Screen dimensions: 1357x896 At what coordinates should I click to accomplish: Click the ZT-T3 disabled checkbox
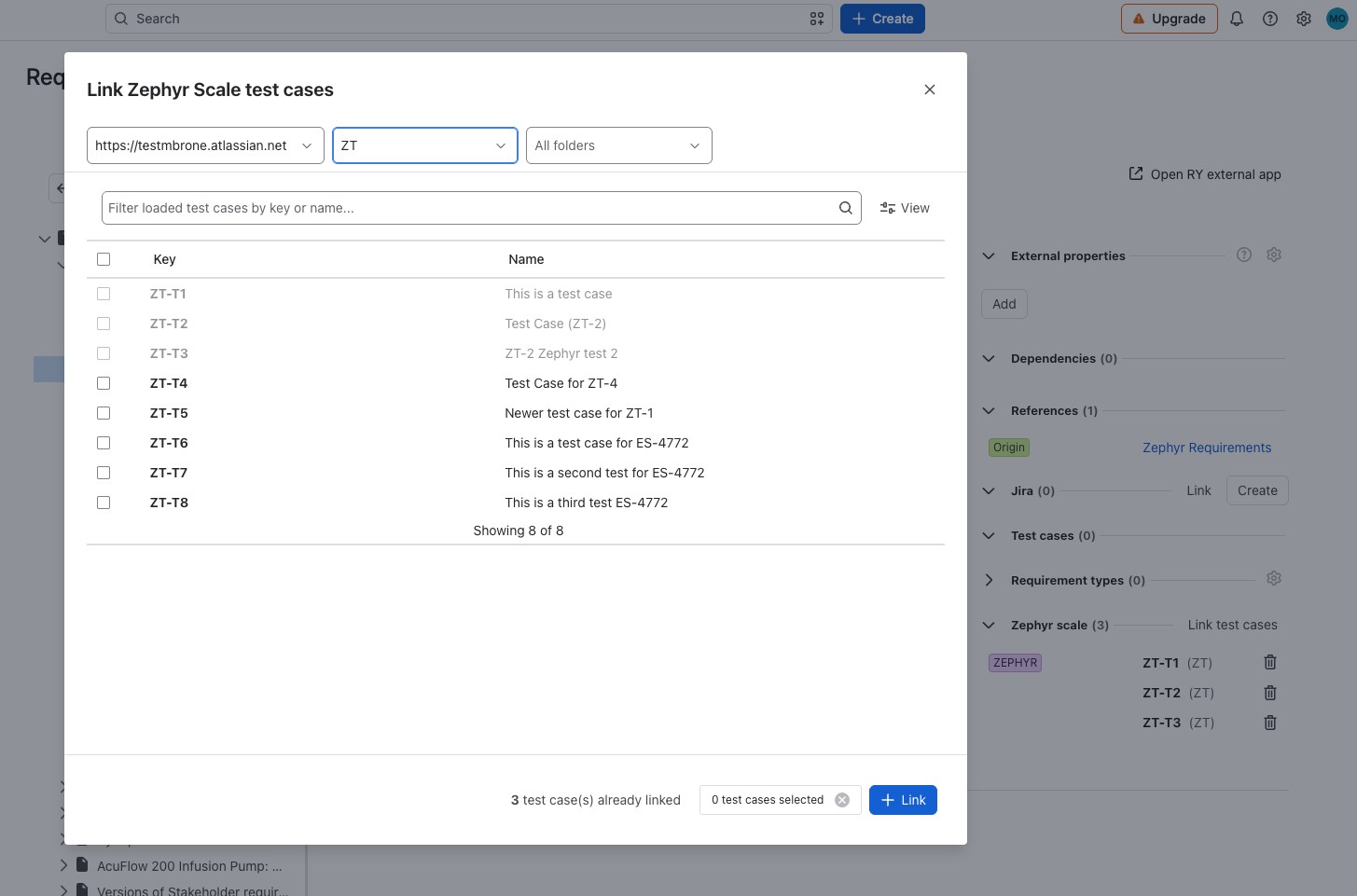pyautogui.click(x=104, y=353)
